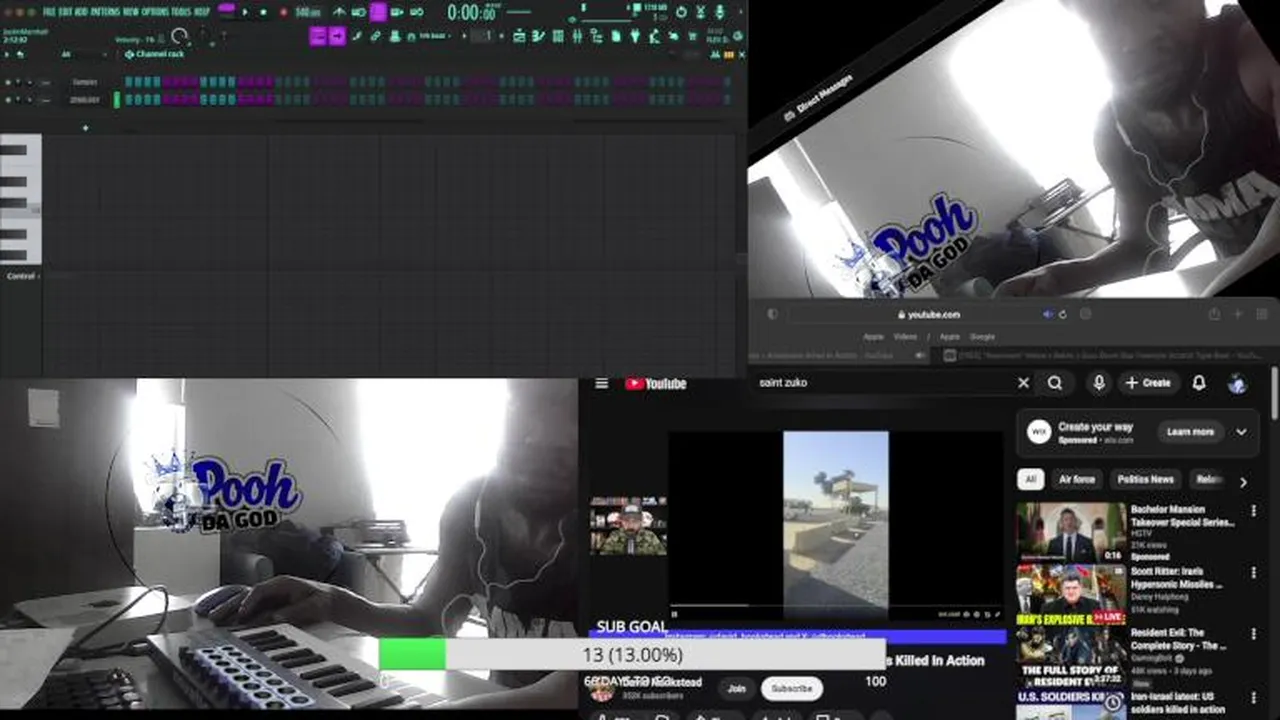This screenshot has width=1280, height=720.
Task: Expand the Wix sponsored ad chevron
Action: tap(1241, 432)
